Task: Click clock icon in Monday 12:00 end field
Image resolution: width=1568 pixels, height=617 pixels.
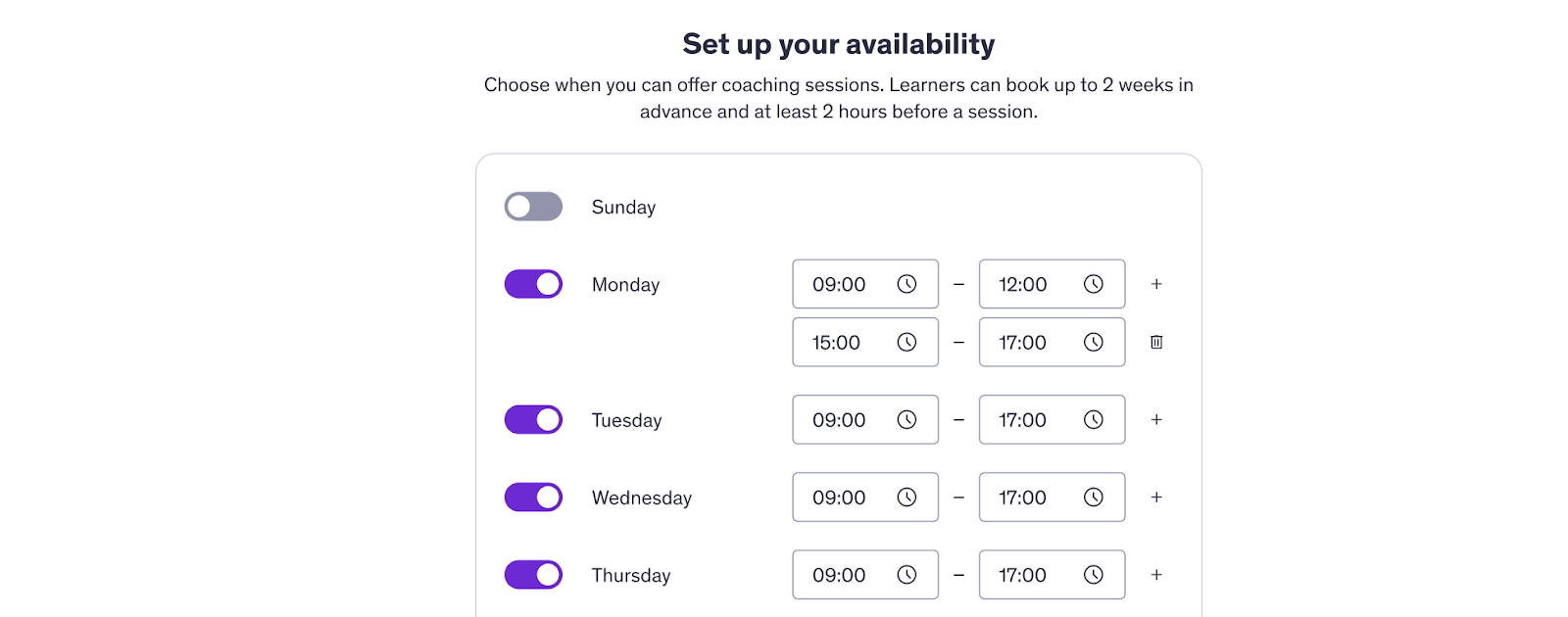Action: 1093,284
